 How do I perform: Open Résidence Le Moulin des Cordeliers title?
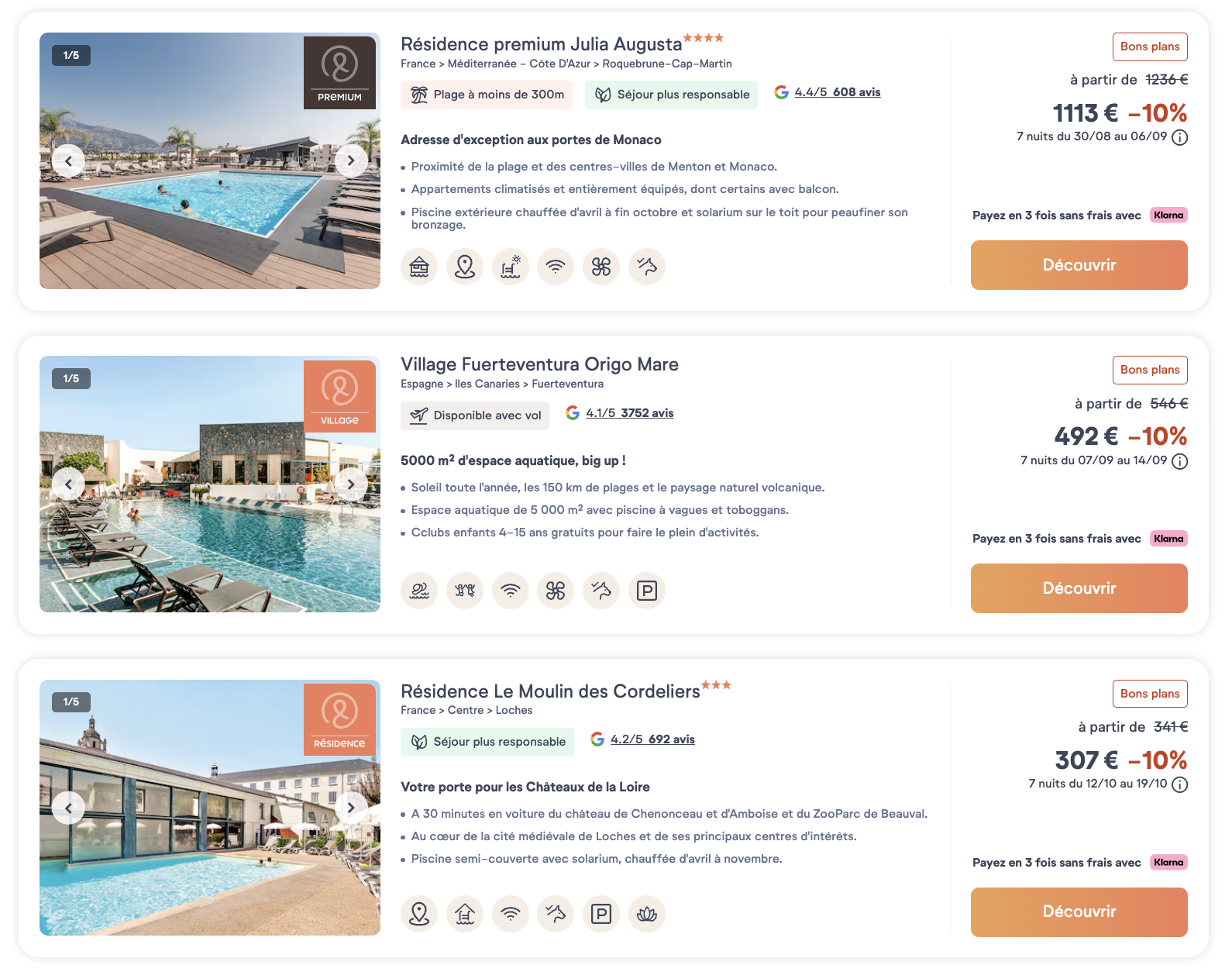pyautogui.click(x=550, y=691)
